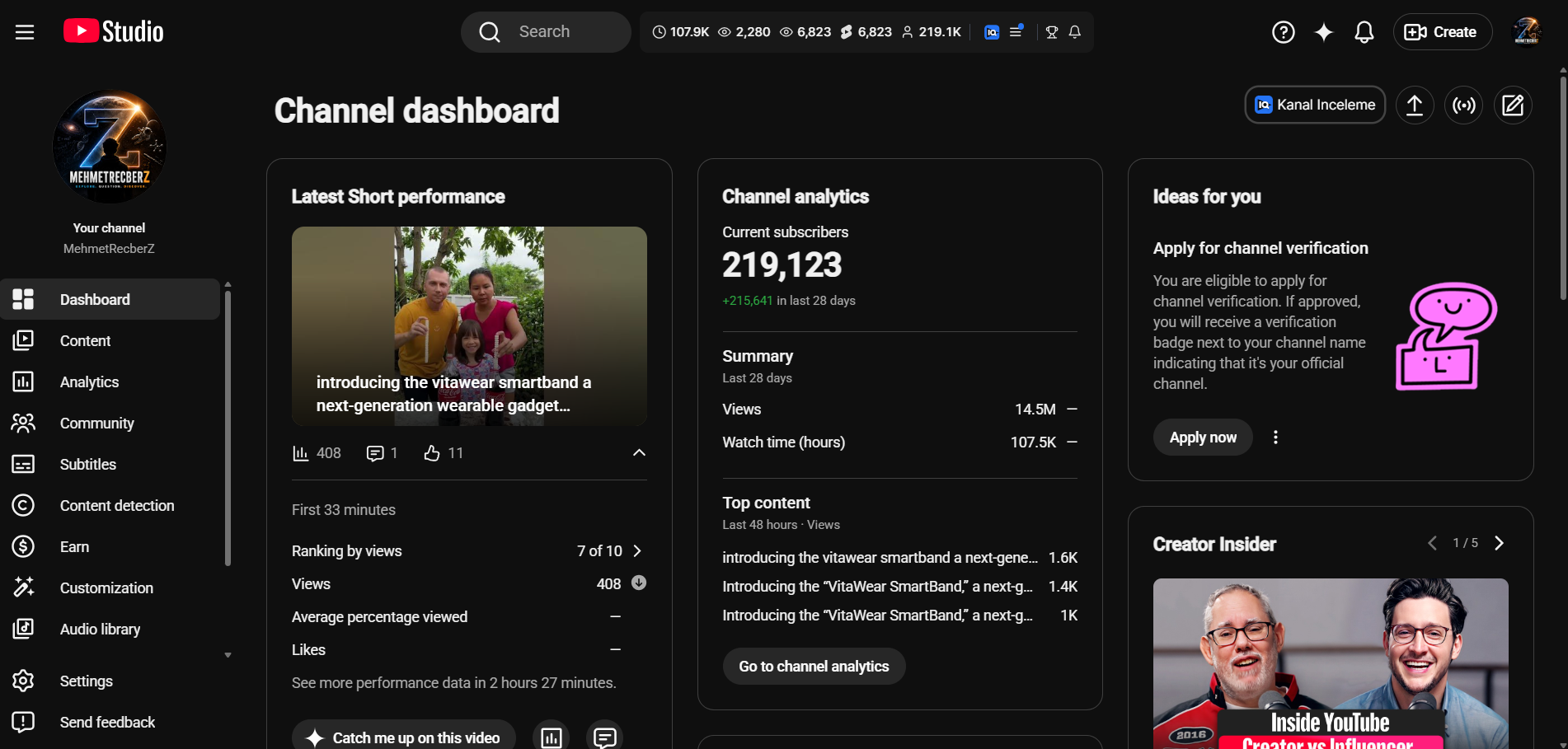Open Content in the sidebar

pyautogui.click(x=110, y=340)
